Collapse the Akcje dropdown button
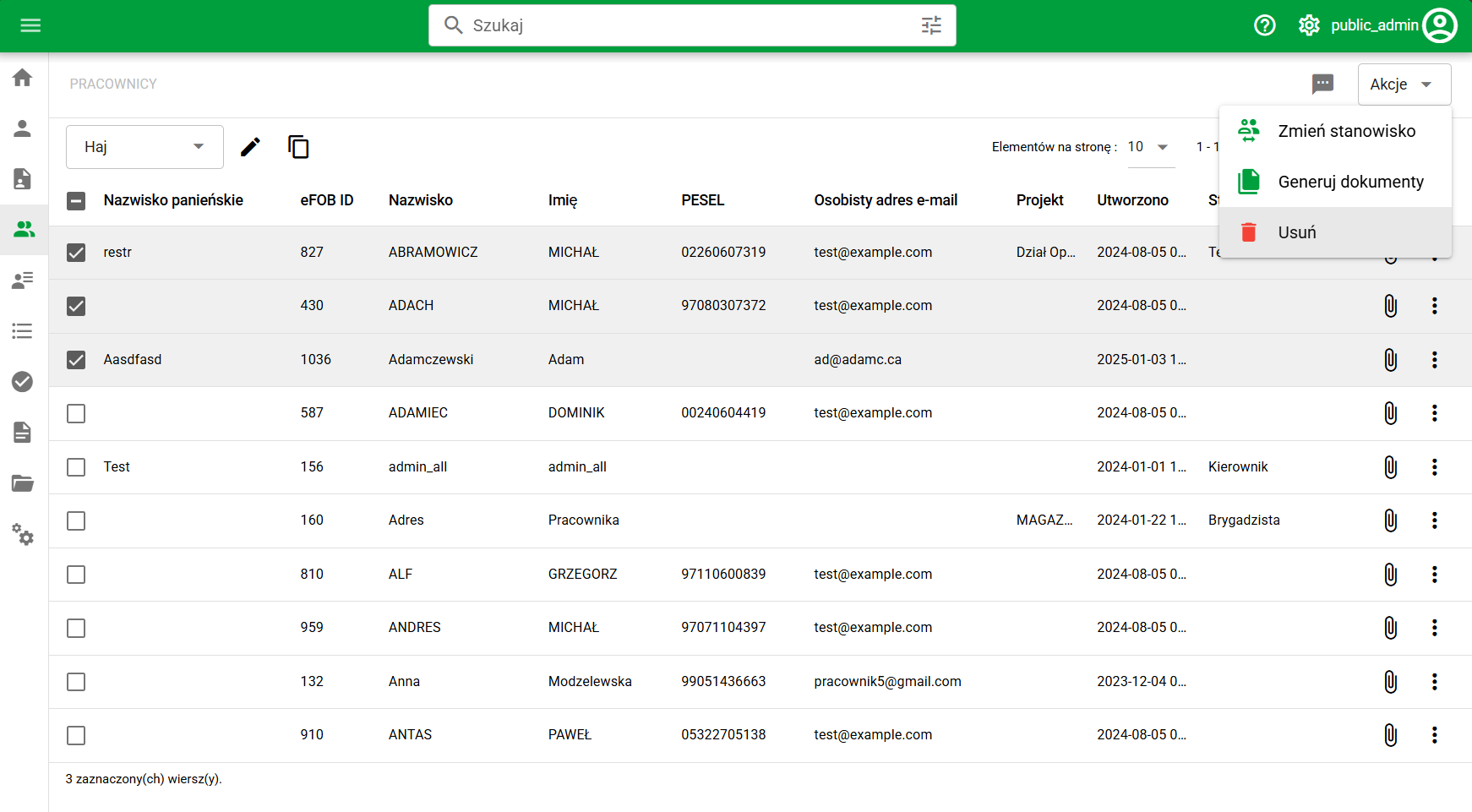 click(1404, 84)
